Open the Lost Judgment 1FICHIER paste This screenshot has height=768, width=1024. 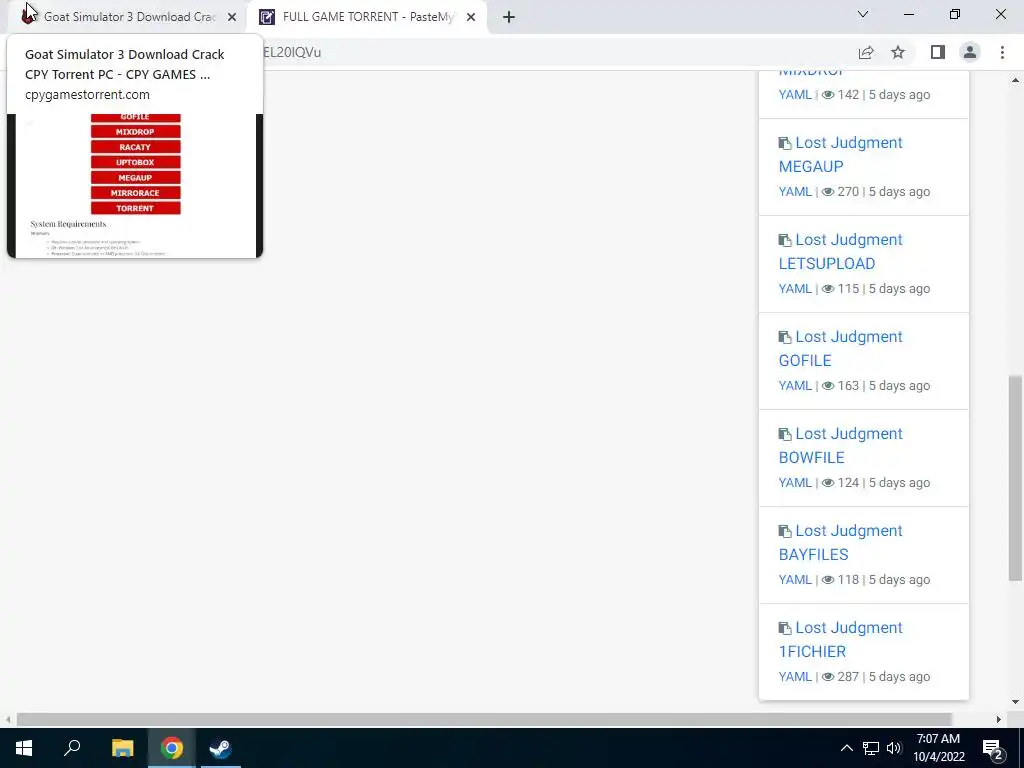coord(841,639)
